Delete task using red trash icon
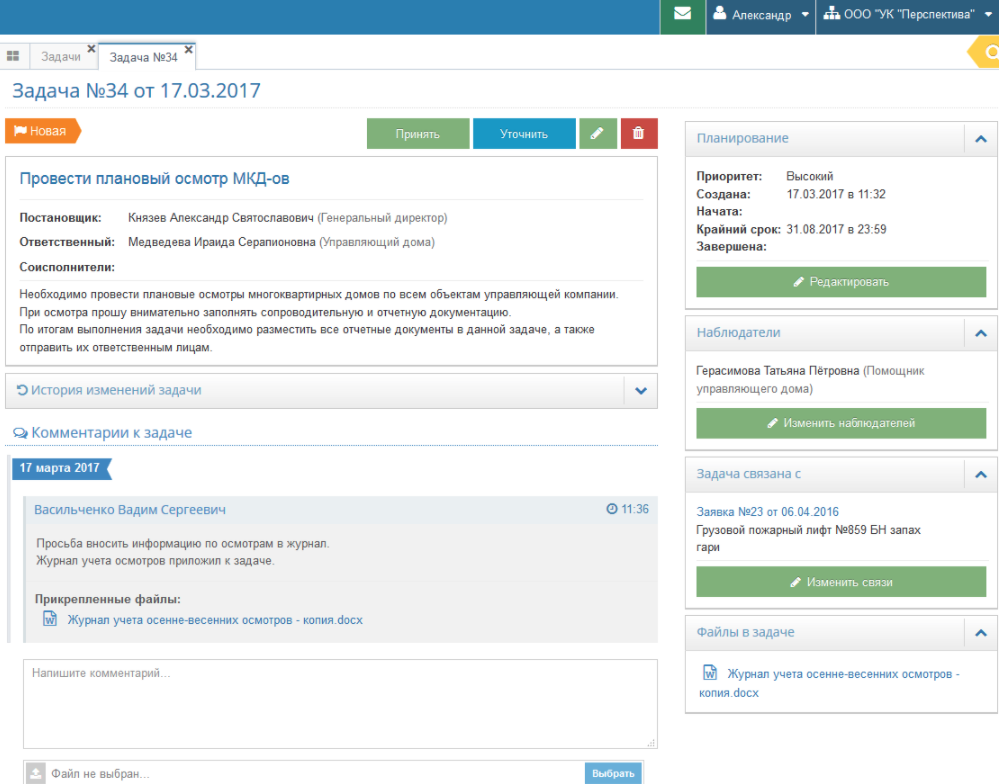The image size is (999, 784). pos(639,134)
